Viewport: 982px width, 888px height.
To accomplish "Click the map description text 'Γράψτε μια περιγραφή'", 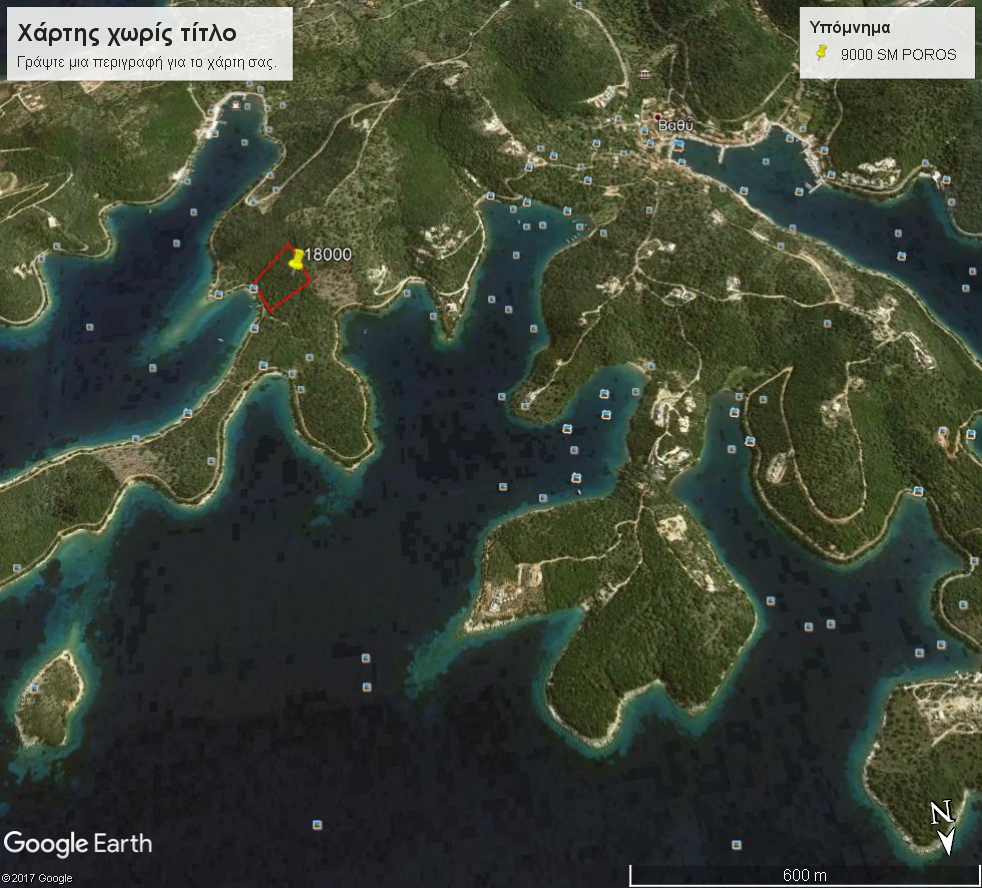I will [x=147, y=62].
